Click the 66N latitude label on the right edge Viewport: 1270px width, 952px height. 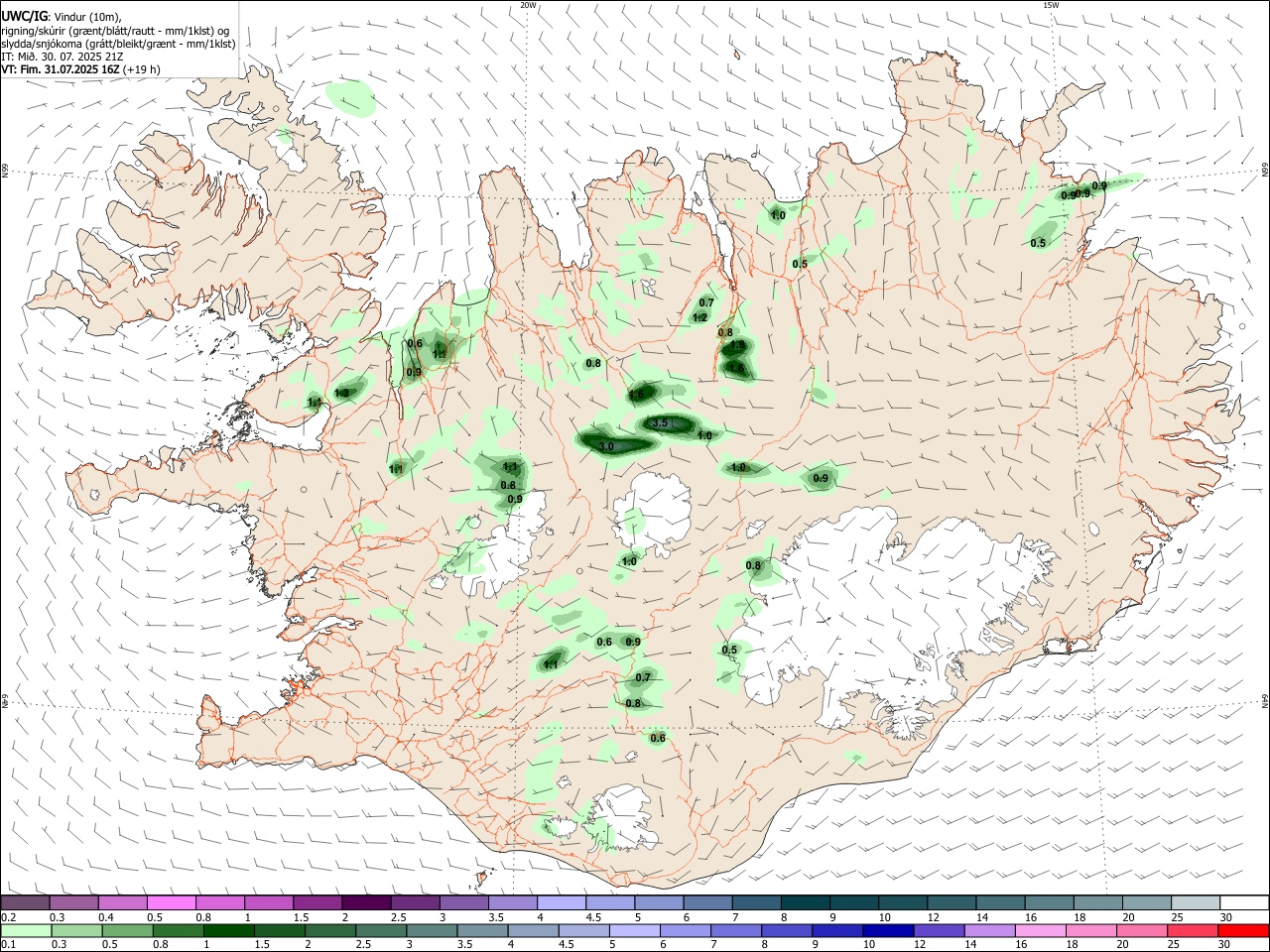click(1265, 171)
